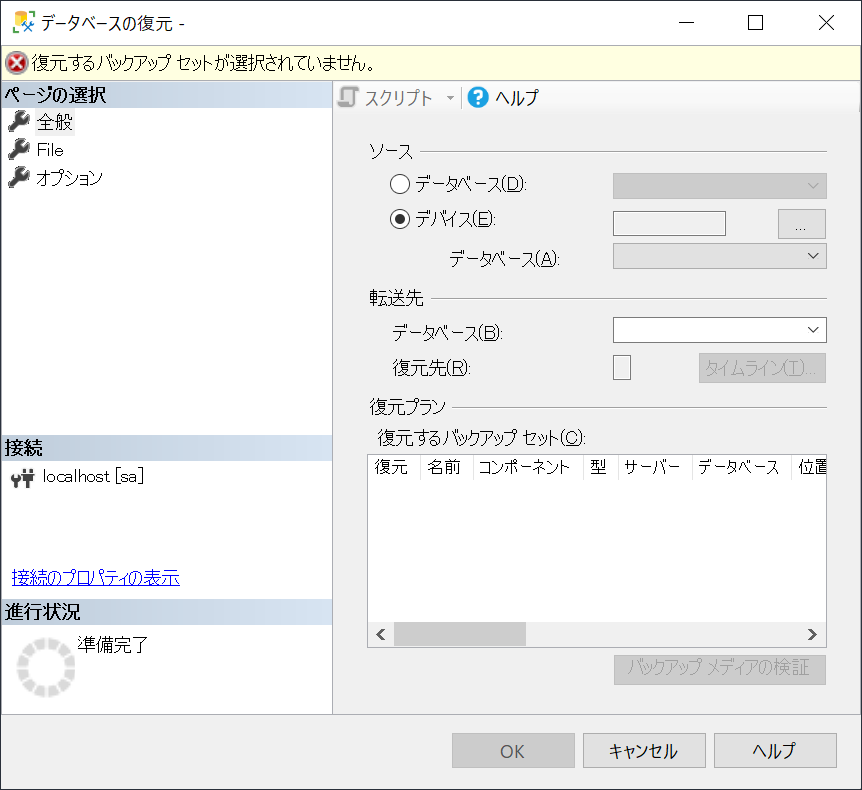Screen dimensions: 862x790
Task: Open the source データベース(D) dropdown
Action: point(720,186)
